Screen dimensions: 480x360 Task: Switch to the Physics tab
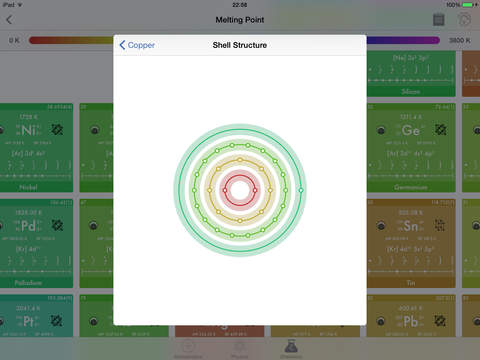point(240,349)
